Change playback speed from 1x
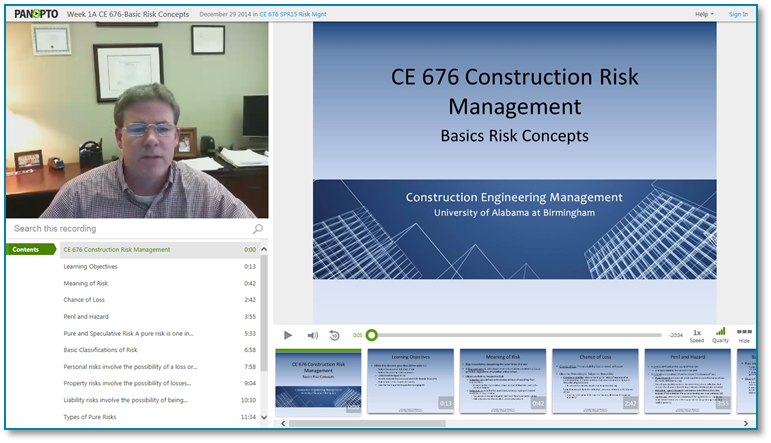 (696, 334)
